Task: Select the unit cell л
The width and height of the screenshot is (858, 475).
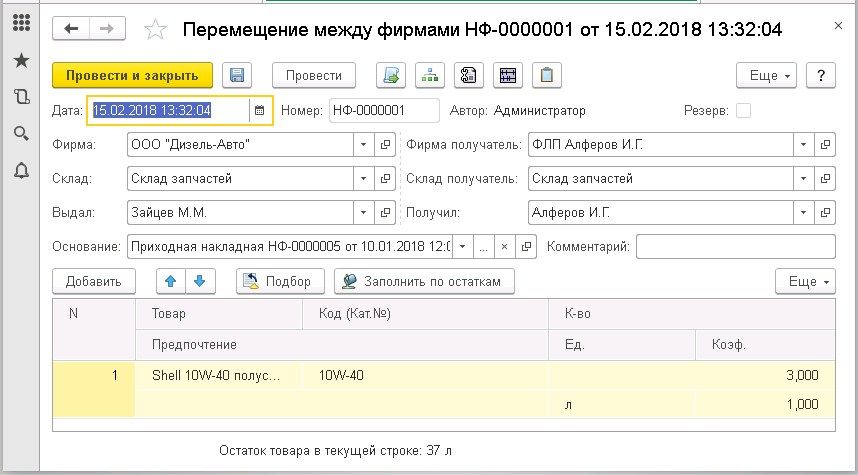Action: click(x=622, y=404)
